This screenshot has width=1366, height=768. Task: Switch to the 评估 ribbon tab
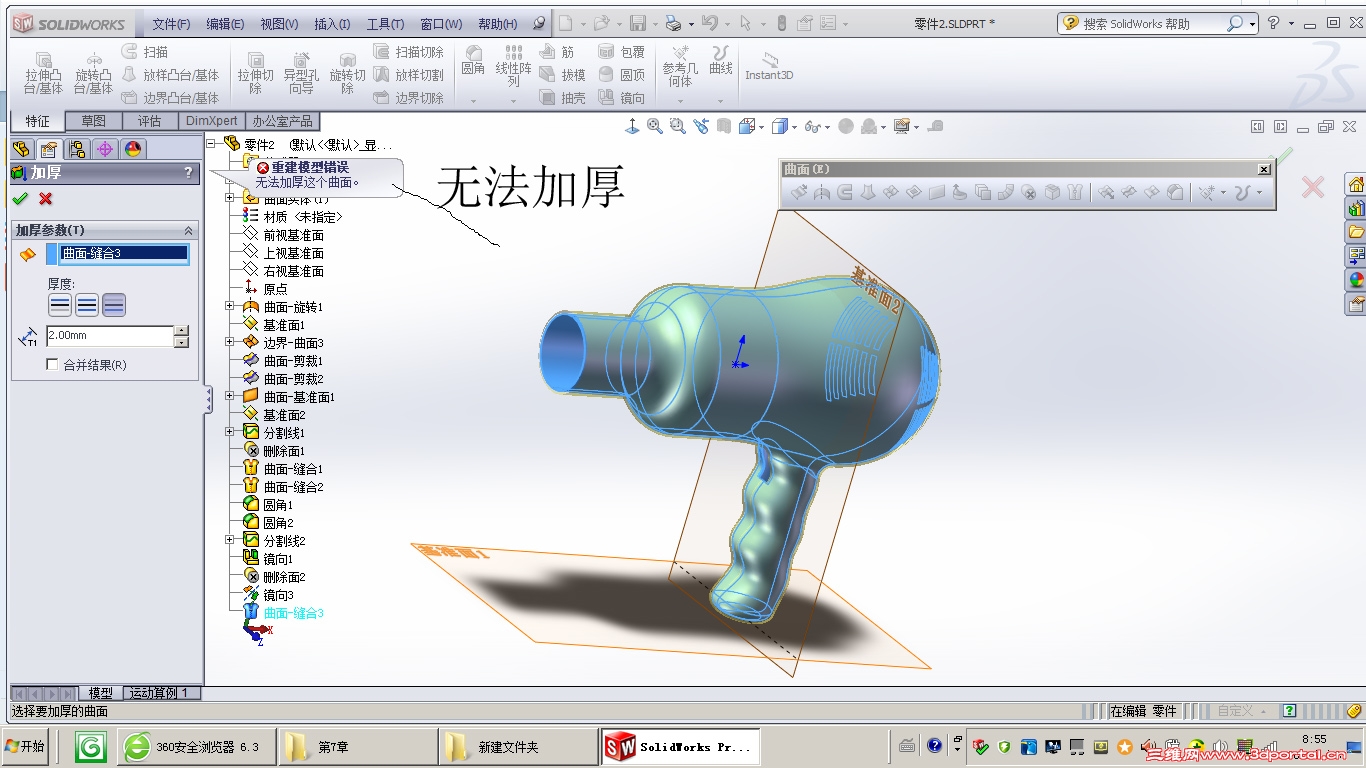(149, 121)
